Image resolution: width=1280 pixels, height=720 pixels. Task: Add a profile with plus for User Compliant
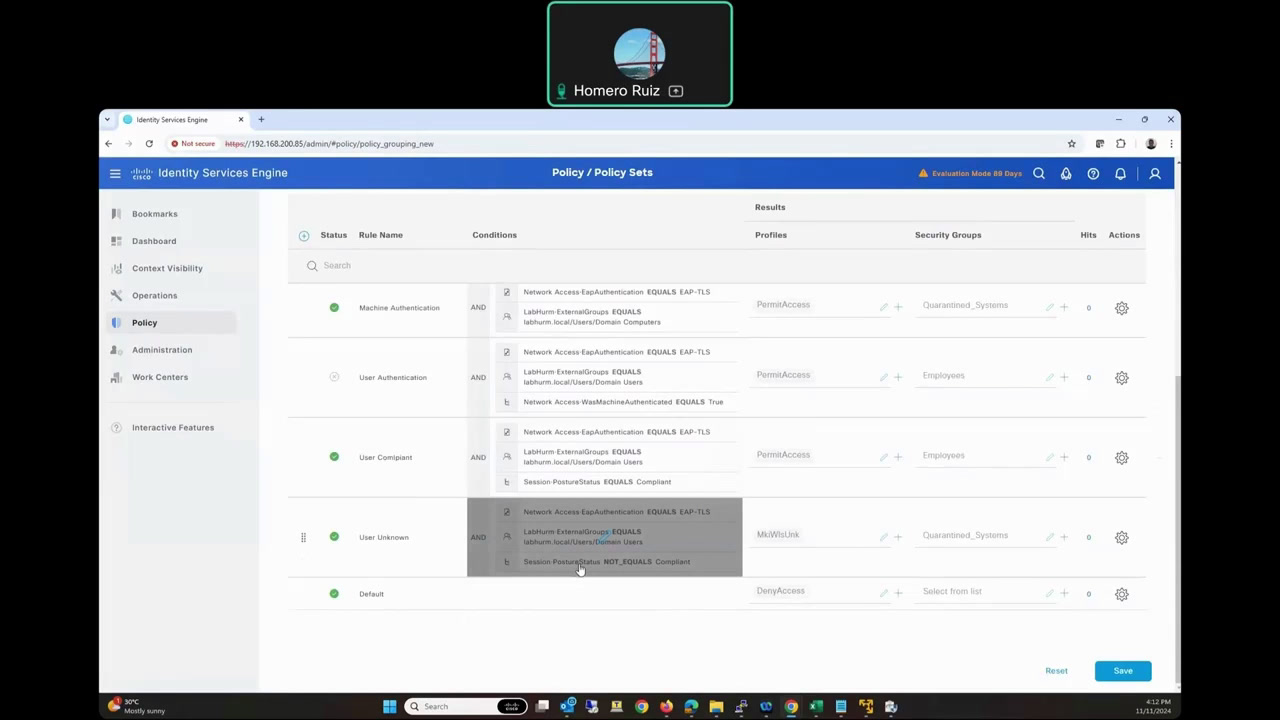point(898,457)
